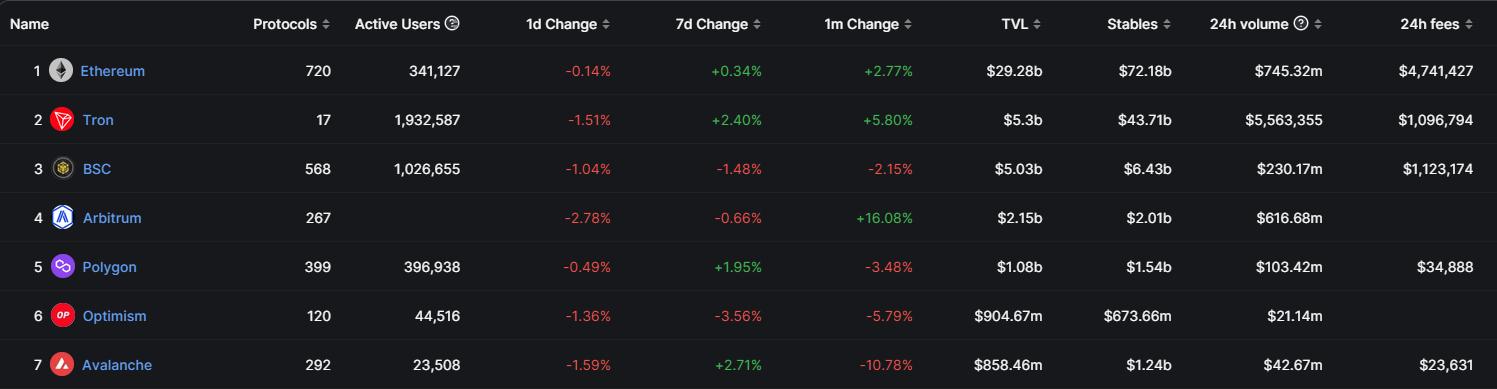Screen dimensions: 1497x389
Task: Open the Arbitrum chain link
Action: (x=111, y=218)
